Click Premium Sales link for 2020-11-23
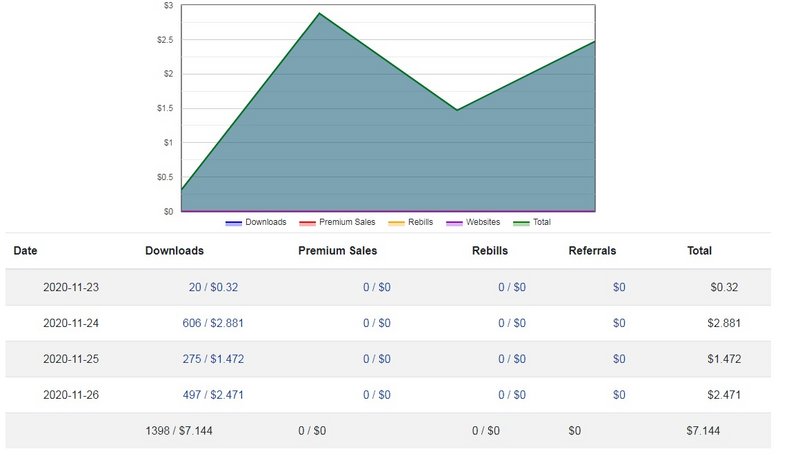800x476 pixels. (x=377, y=287)
